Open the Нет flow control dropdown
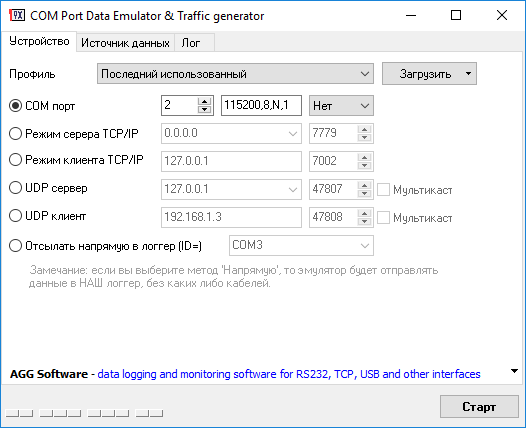 (341, 106)
